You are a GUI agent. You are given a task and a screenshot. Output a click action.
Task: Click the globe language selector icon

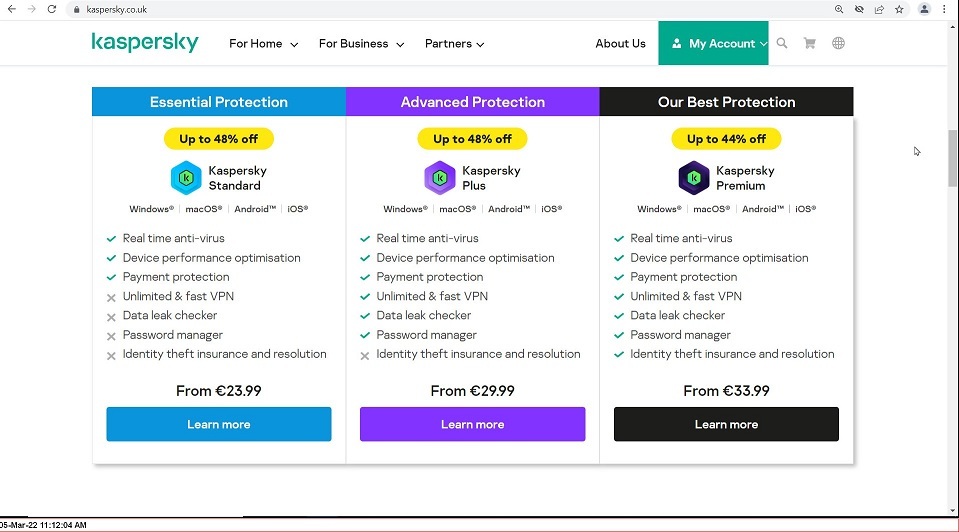click(x=839, y=43)
